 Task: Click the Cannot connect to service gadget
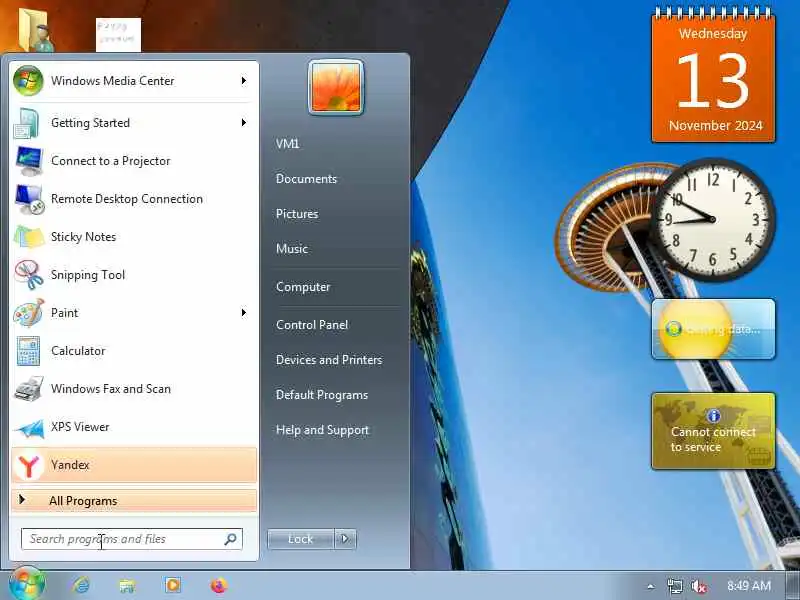[x=713, y=431]
